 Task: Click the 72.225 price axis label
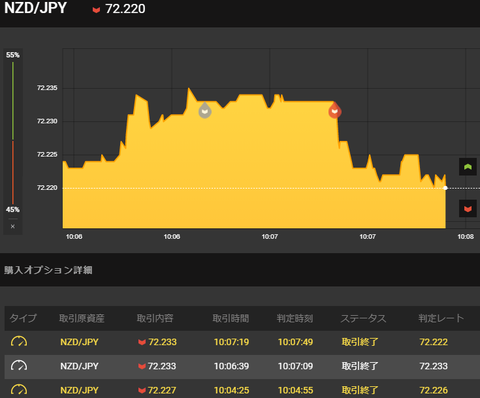[x=47, y=155]
